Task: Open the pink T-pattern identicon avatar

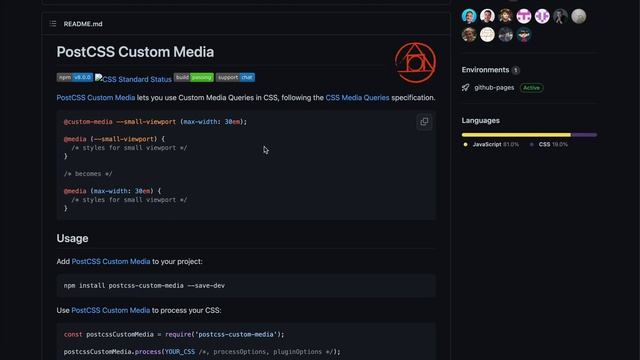Action: pyautogui.click(x=524, y=16)
